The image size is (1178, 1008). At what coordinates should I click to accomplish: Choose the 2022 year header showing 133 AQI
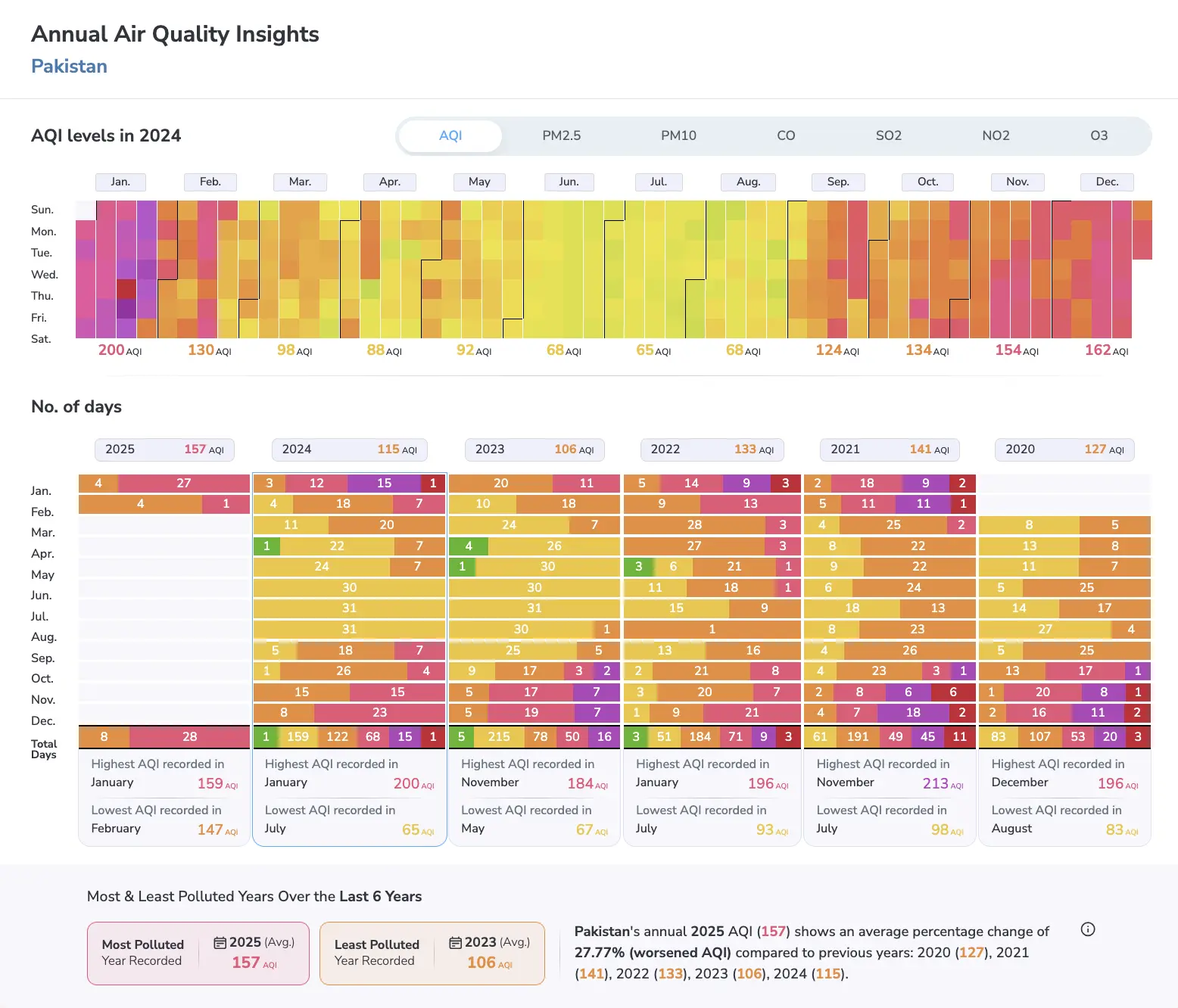712,450
